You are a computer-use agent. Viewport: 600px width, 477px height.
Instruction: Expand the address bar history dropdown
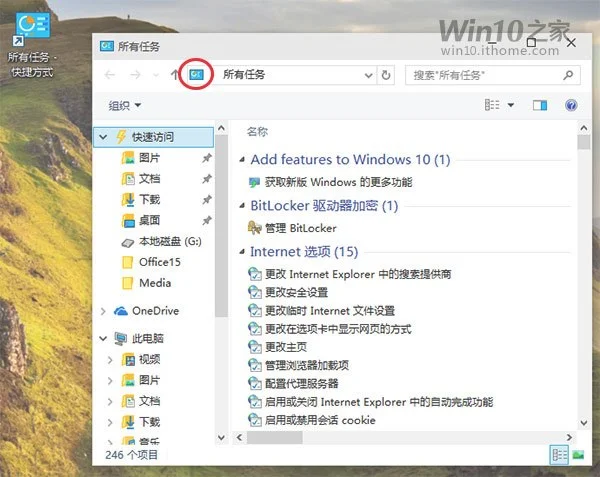(x=368, y=75)
